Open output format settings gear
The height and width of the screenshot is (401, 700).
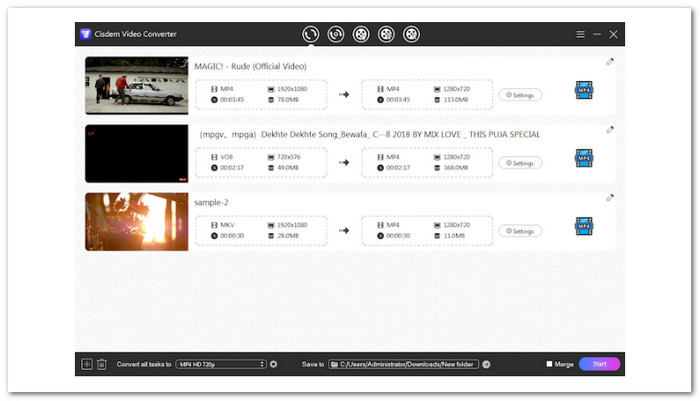[274, 364]
